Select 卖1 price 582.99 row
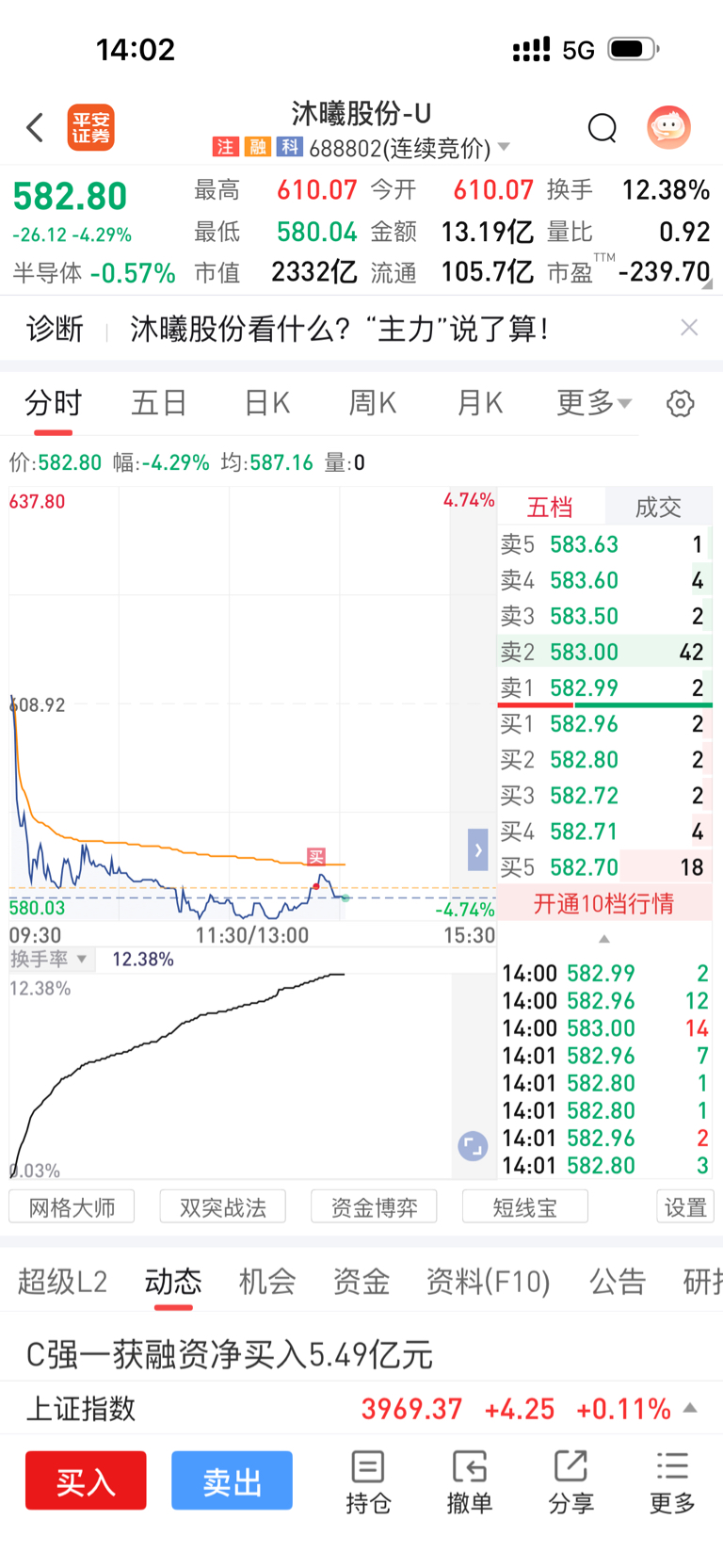Screen dimensions: 723x1568 click(604, 688)
